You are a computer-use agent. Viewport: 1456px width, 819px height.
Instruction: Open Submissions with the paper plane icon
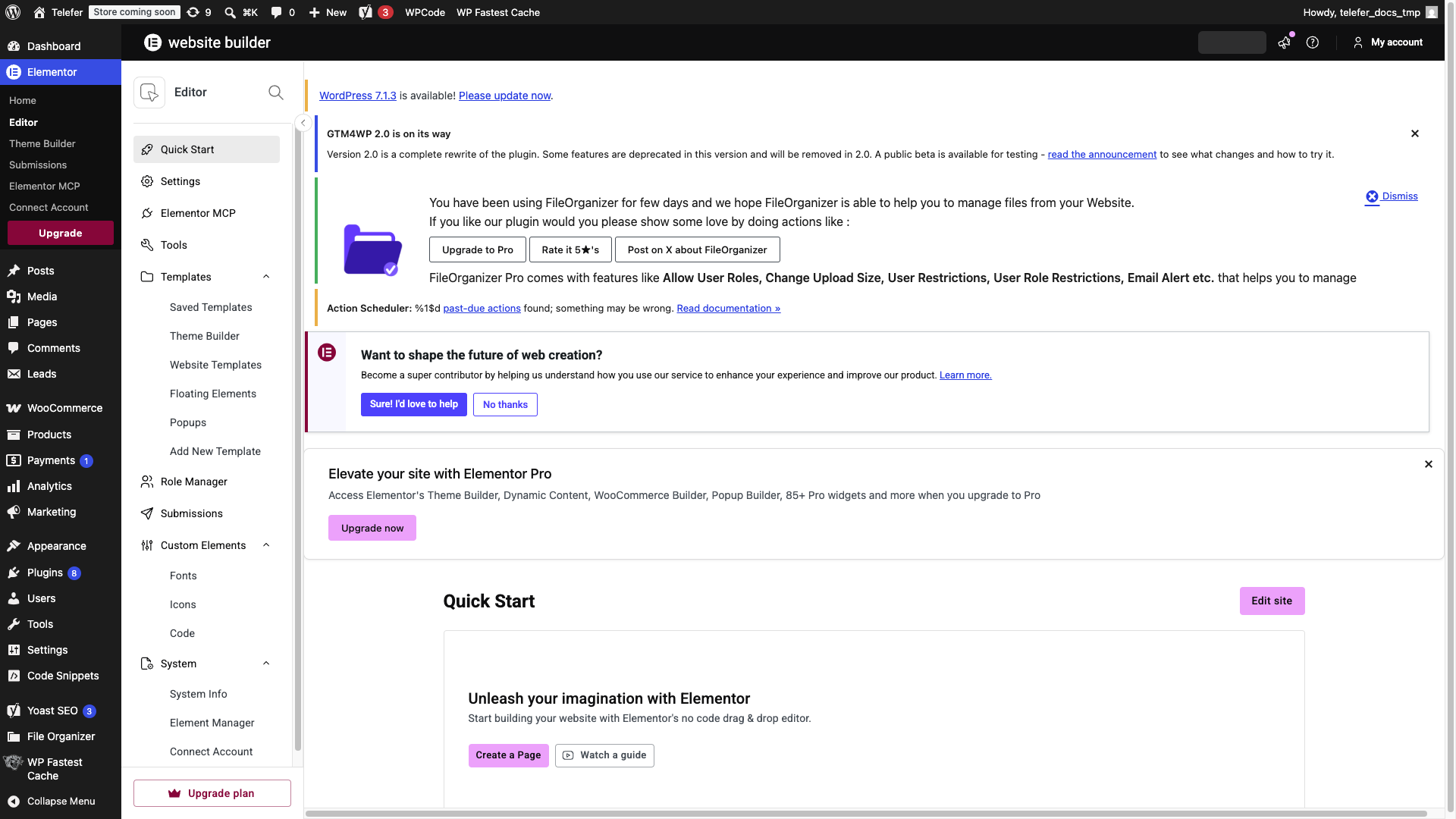pyautogui.click(x=206, y=513)
